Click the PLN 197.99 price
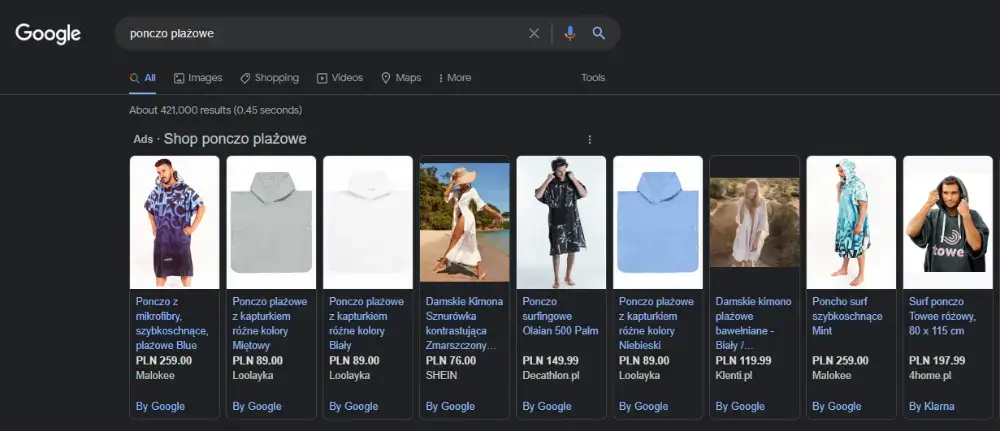The image size is (1000, 431). pos(937,361)
